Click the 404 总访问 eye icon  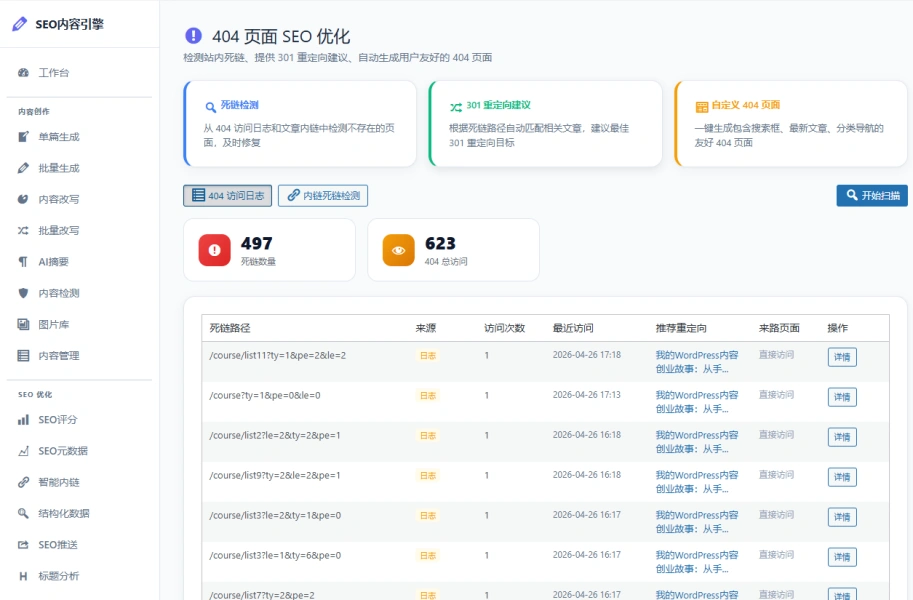tap(397, 249)
